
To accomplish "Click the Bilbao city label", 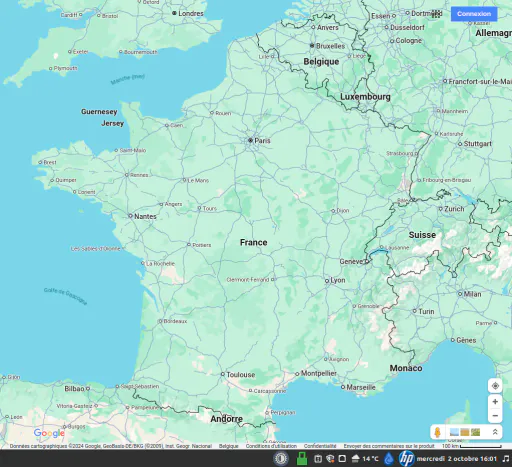I will [74, 389].
